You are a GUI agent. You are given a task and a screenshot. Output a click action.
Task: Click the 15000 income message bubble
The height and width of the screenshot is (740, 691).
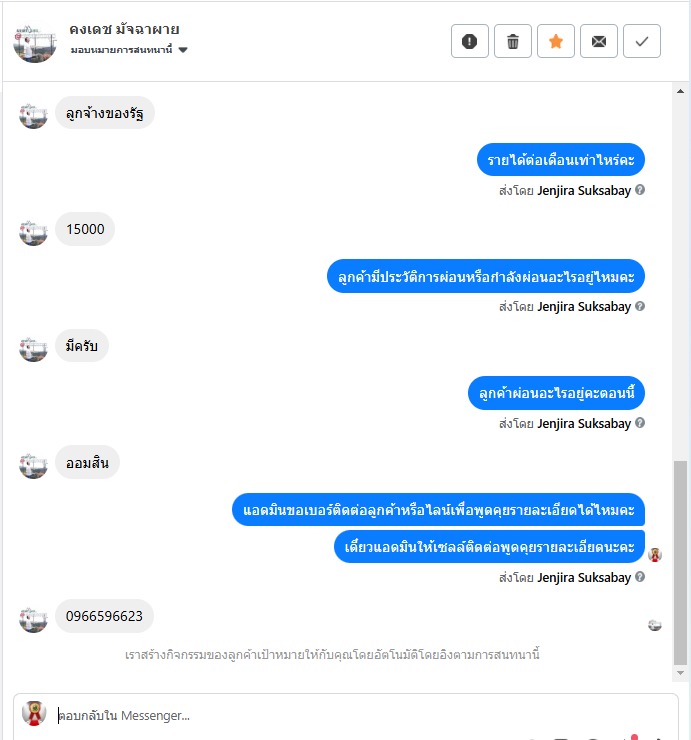pyautogui.click(x=85, y=229)
